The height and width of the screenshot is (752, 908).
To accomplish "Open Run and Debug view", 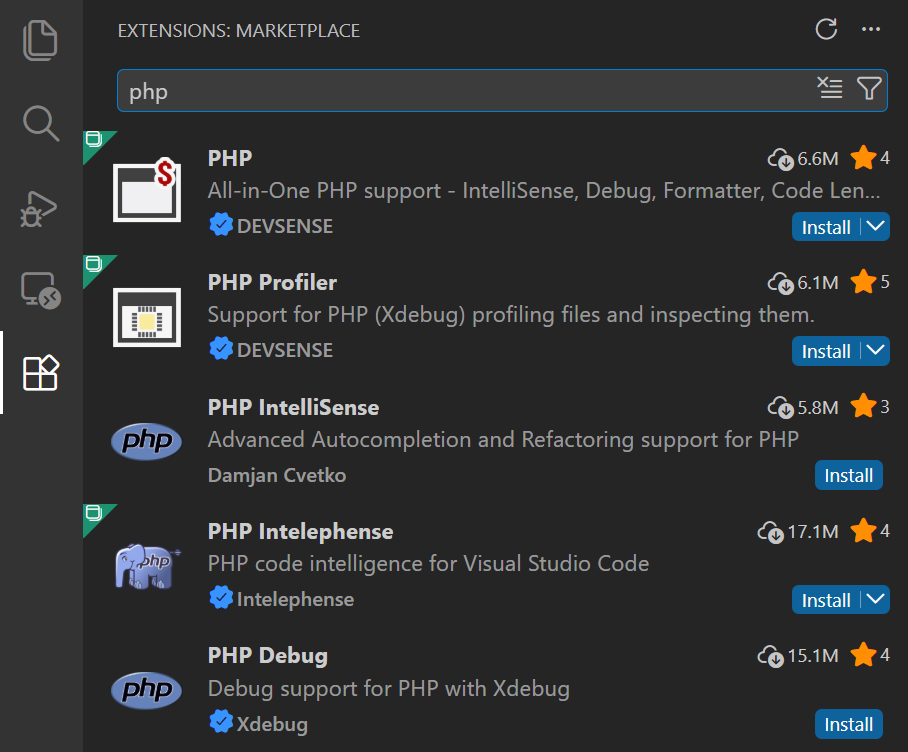I will (39, 209).
